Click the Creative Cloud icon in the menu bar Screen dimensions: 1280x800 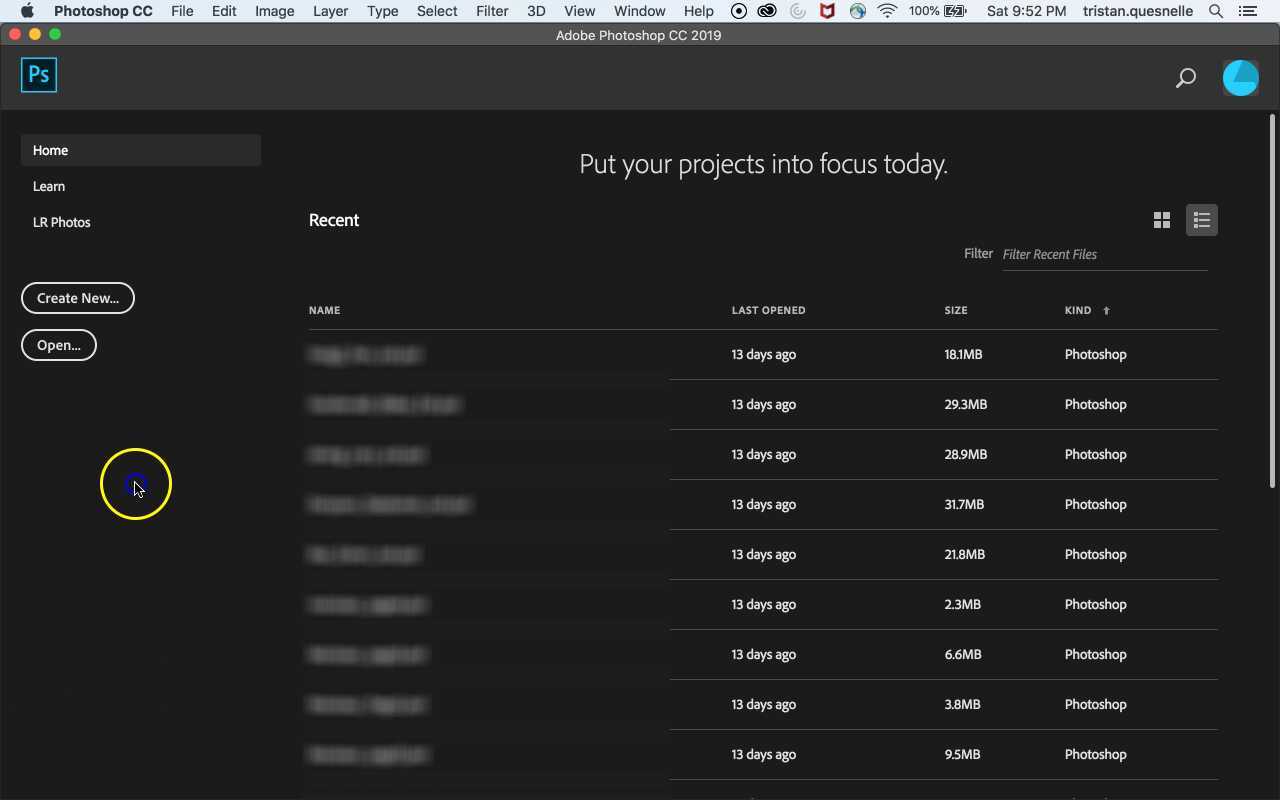pyautogui.click(x=767, y=11)
